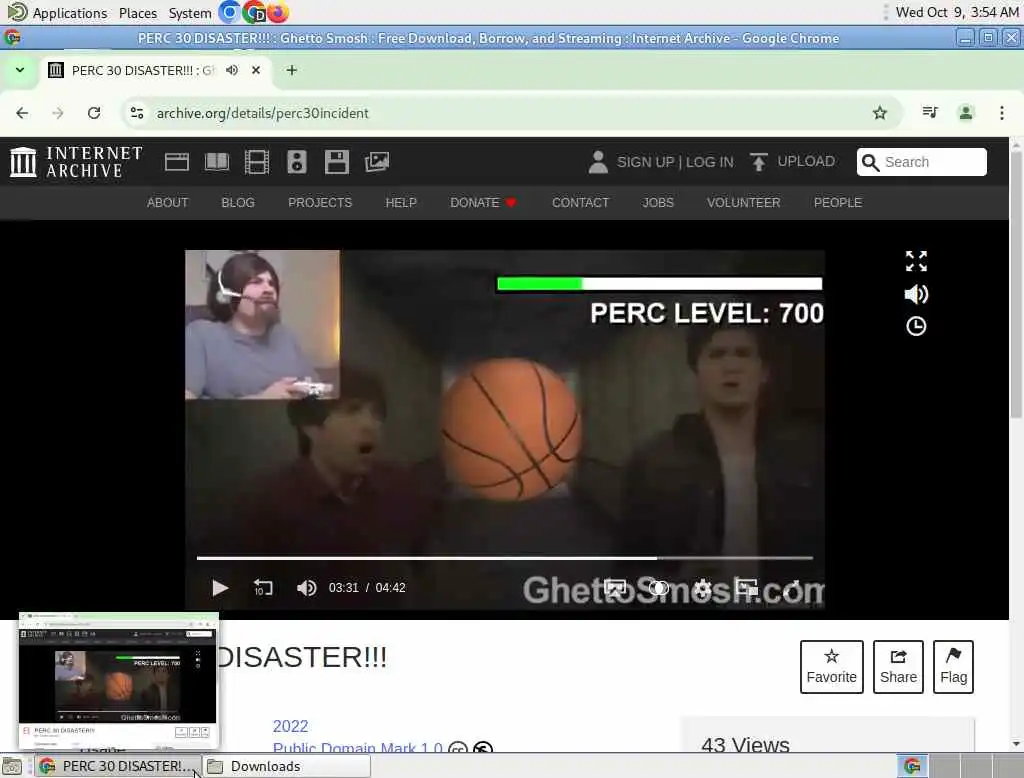Rewind 10 seconds in the player
The image size is (1024, 778).
(x=263, y=588)
